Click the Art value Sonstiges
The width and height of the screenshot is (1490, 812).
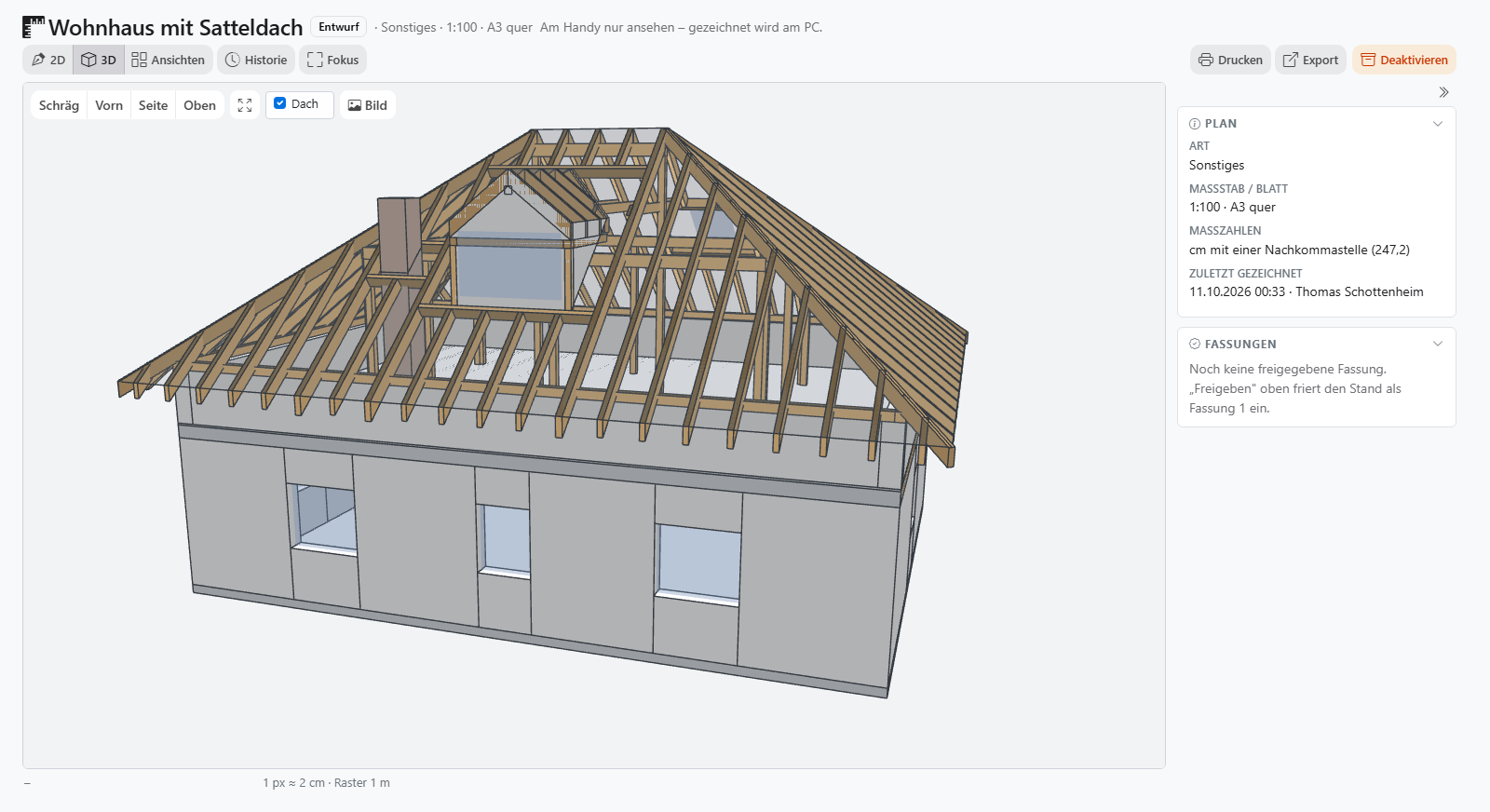(x=1216, y=165)
